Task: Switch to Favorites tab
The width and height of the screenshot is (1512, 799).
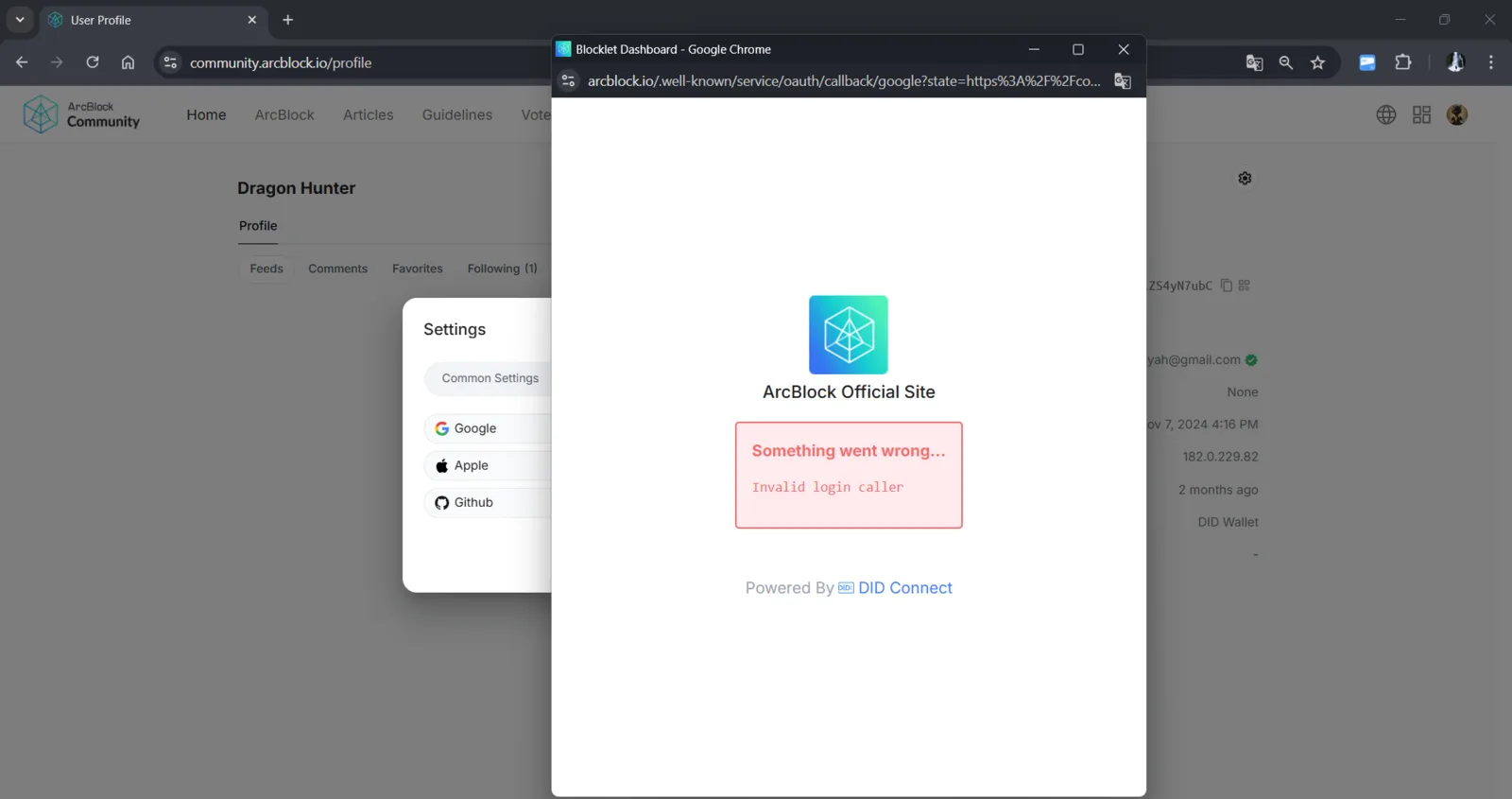Action: click(x=418, y=269)
